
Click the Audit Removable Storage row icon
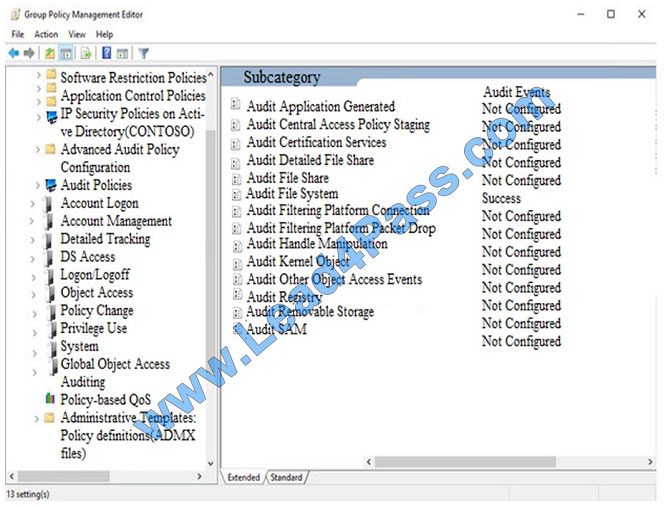(x=237, y=313)
